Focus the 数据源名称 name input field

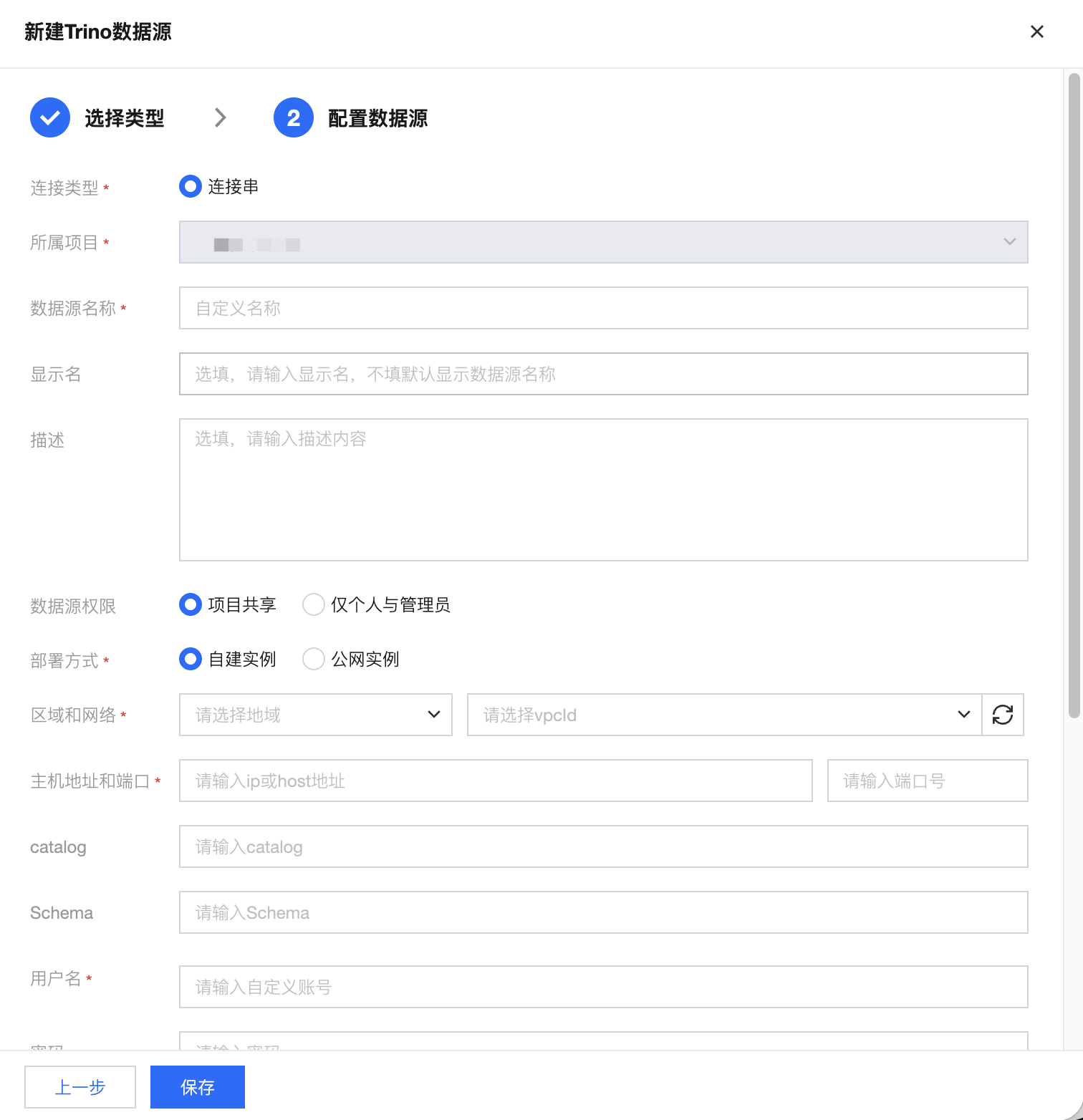tap(603, 308)
